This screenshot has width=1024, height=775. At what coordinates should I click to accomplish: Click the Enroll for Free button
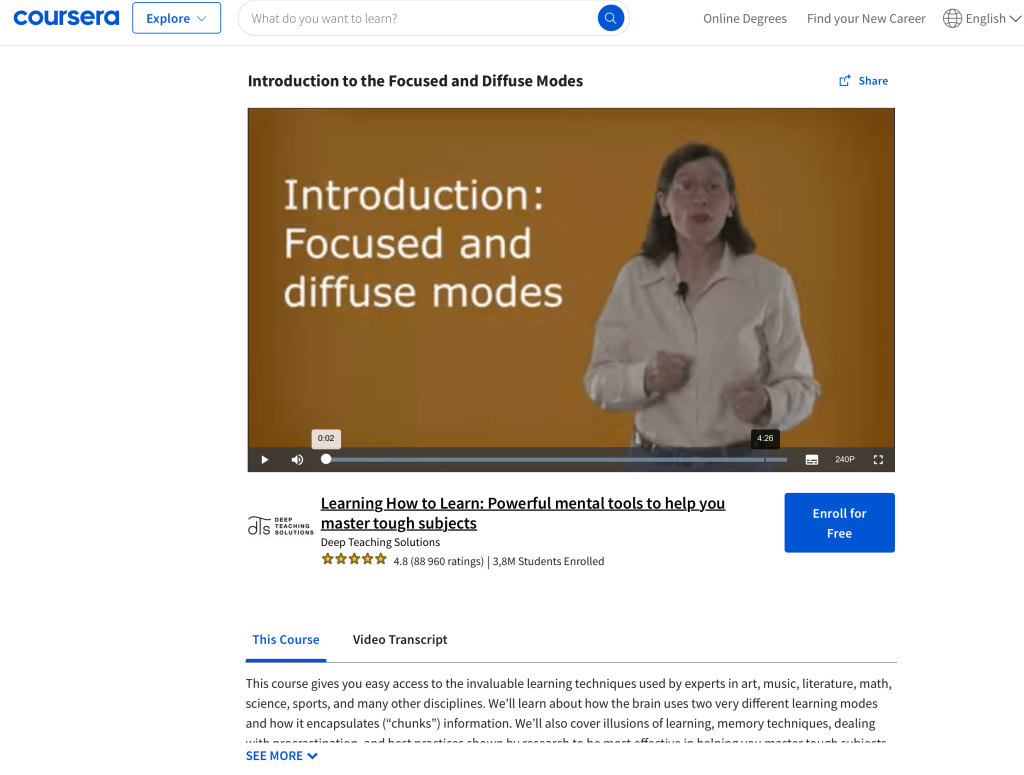pos(839,523)
